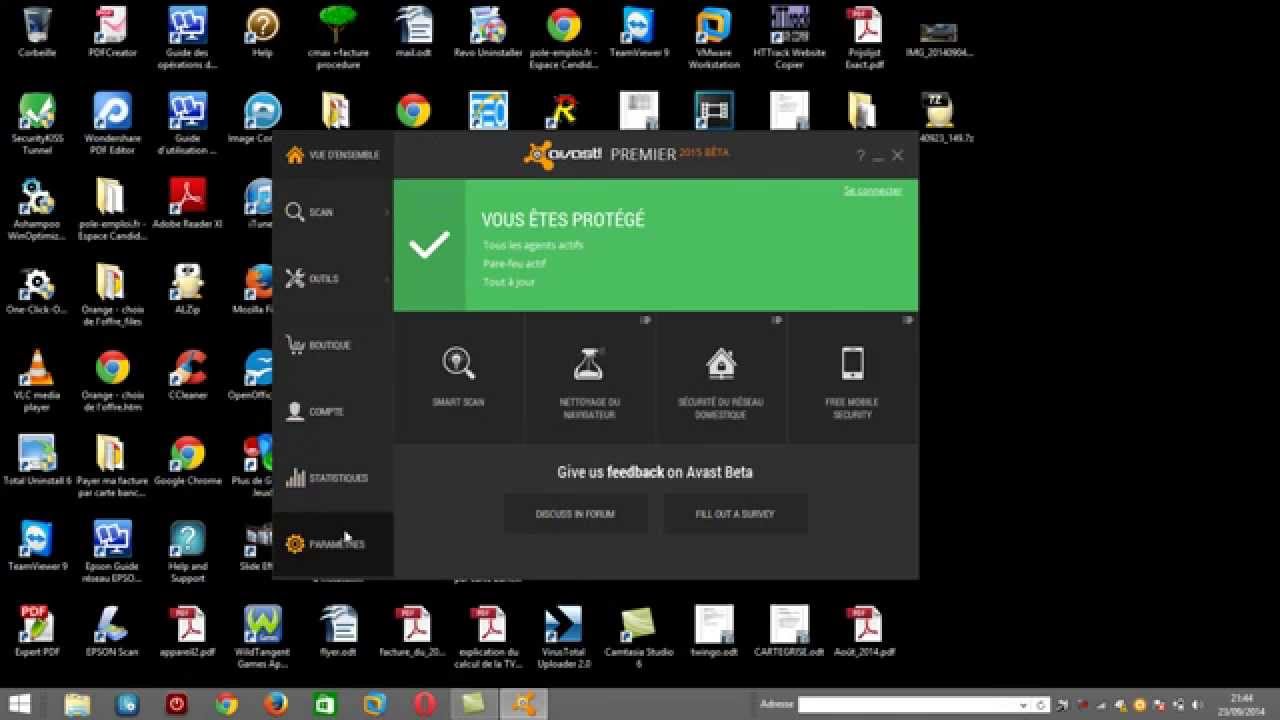Select the Help and Support desktop icon
1280x720 pixels.
pos(187,552)
